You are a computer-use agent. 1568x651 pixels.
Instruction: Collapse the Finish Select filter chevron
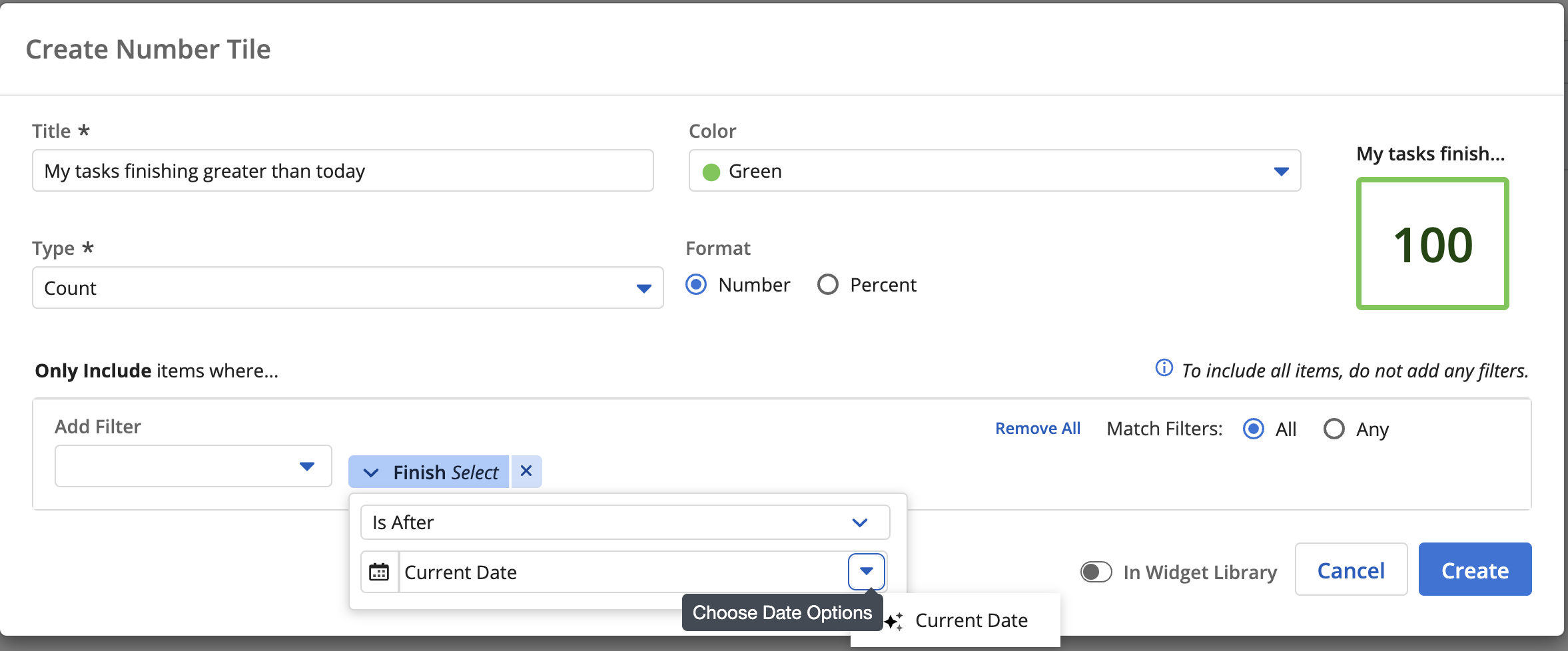coord(371,473)
